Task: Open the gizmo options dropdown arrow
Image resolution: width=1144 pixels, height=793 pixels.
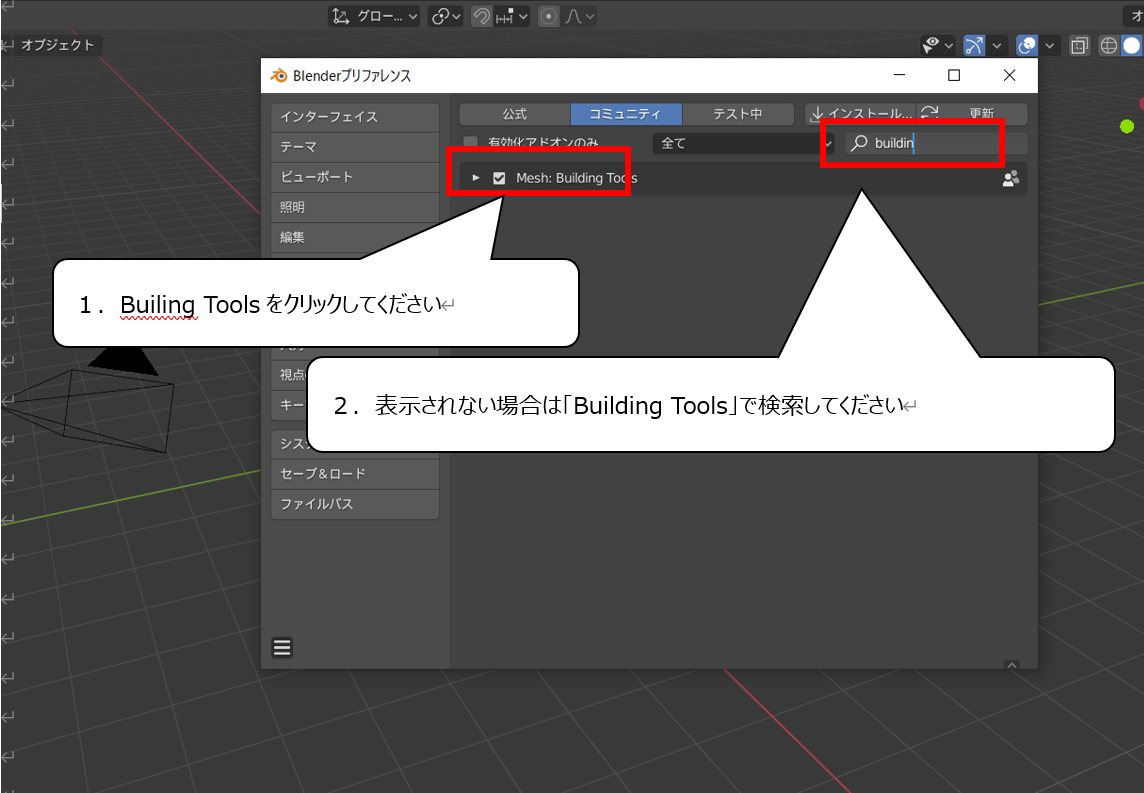Action: click(997, 45)
